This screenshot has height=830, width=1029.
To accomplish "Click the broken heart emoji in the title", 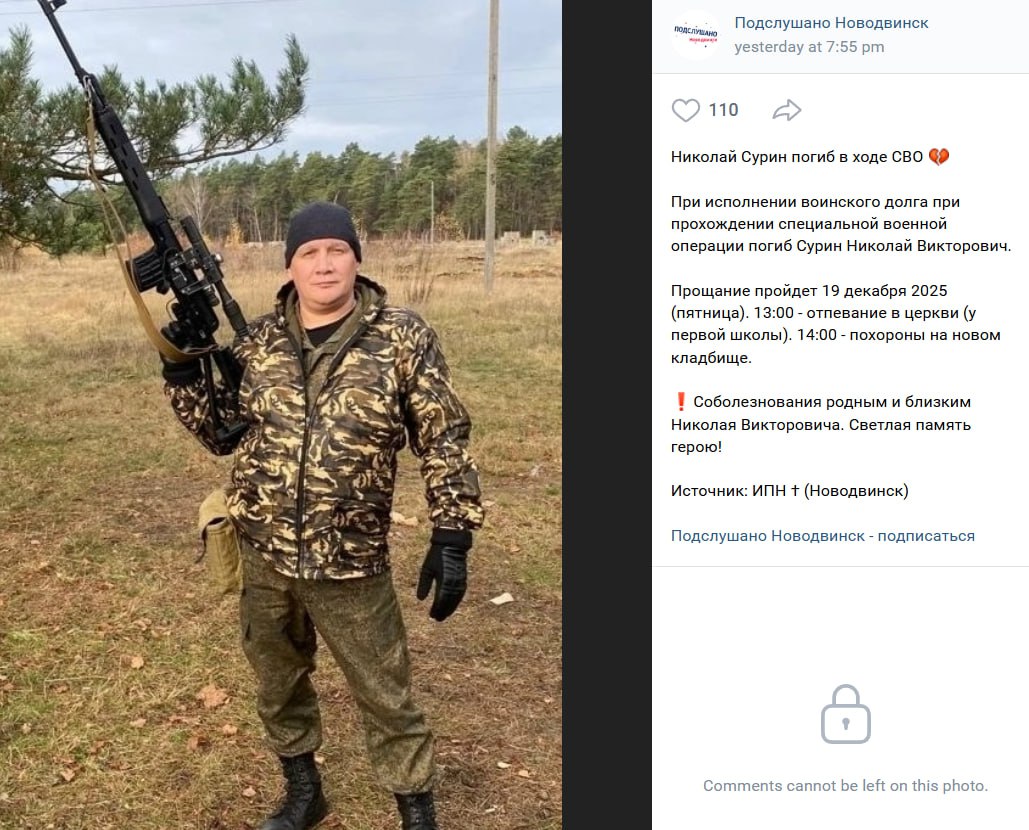I will pyautogui.click(x=939, y=157).
